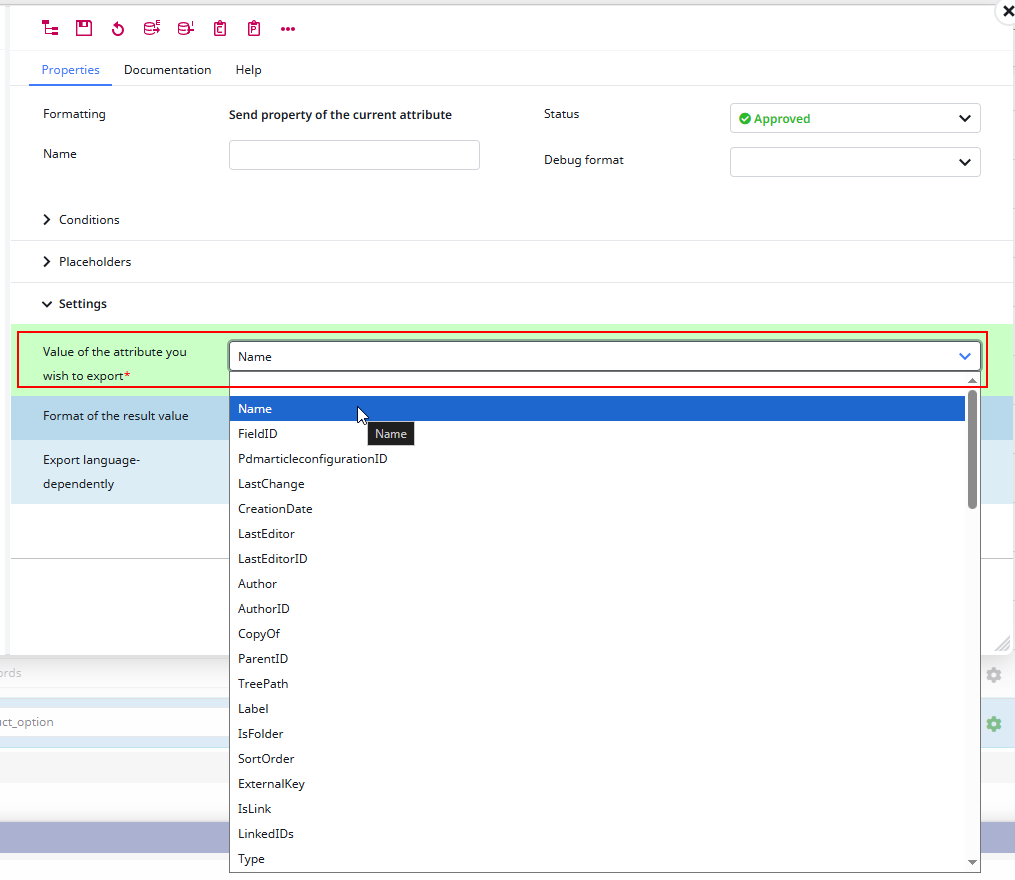Open the tree structure view icon
The width and height of the screenshot is (1015, 880).
[50, 28]
